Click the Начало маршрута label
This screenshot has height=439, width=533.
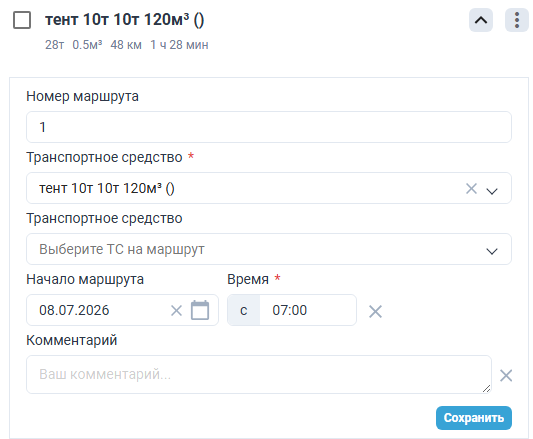85,279
